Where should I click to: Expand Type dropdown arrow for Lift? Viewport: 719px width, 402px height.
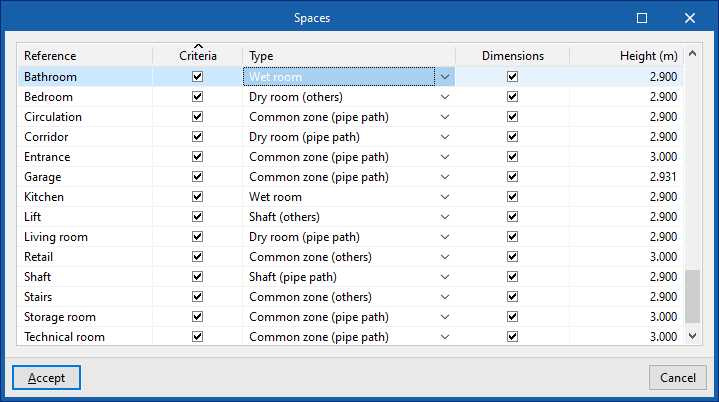point(445,217)
